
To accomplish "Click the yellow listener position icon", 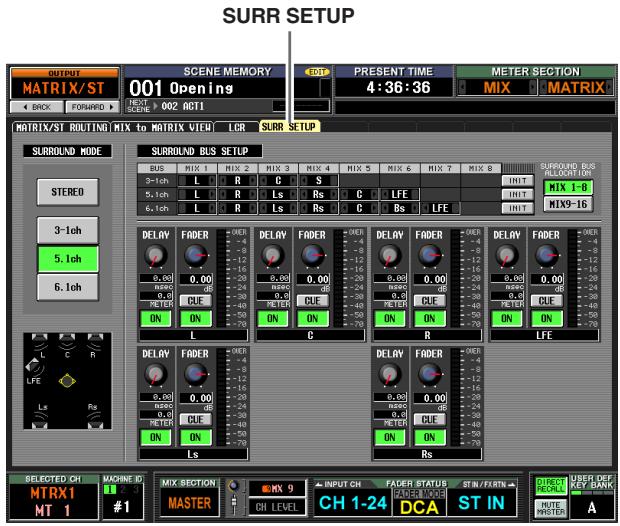I will pyautogui.click(x=67, y=381).
